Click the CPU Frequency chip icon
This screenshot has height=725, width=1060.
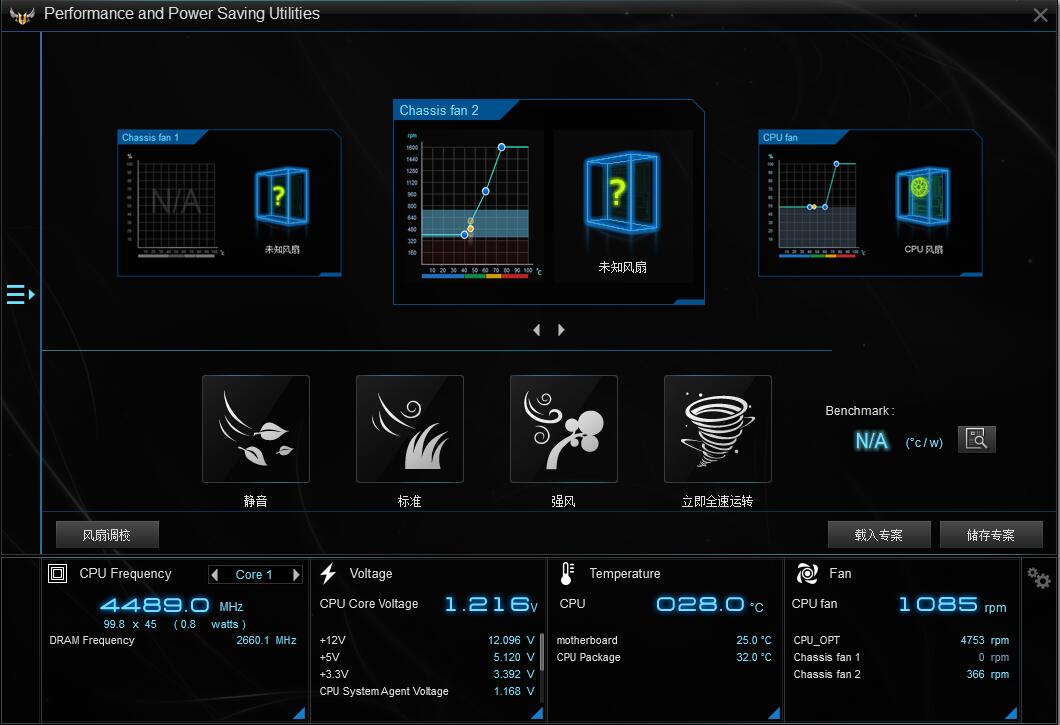click(x=57, y=574)
